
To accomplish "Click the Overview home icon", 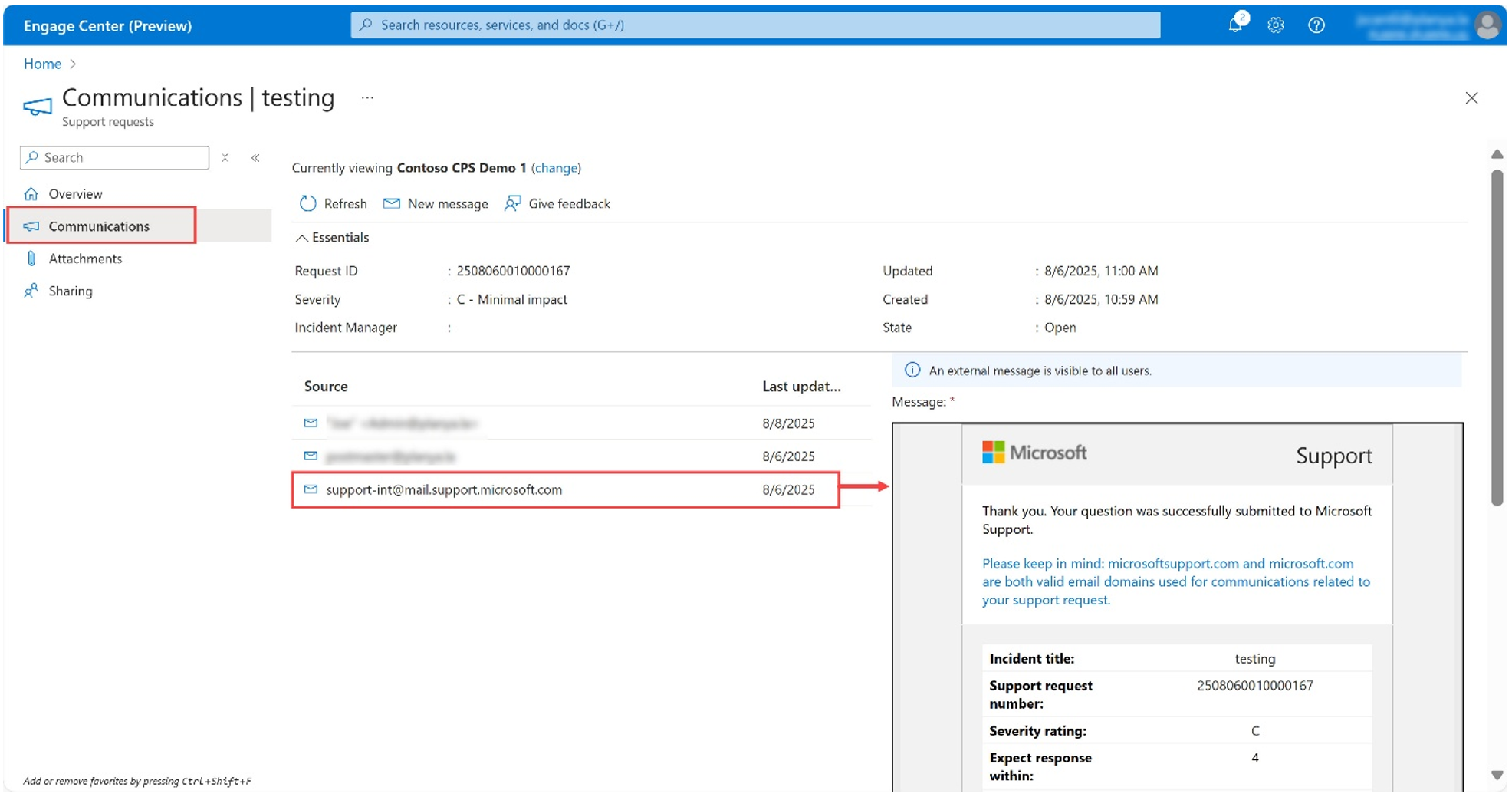I will coord(31,193).
